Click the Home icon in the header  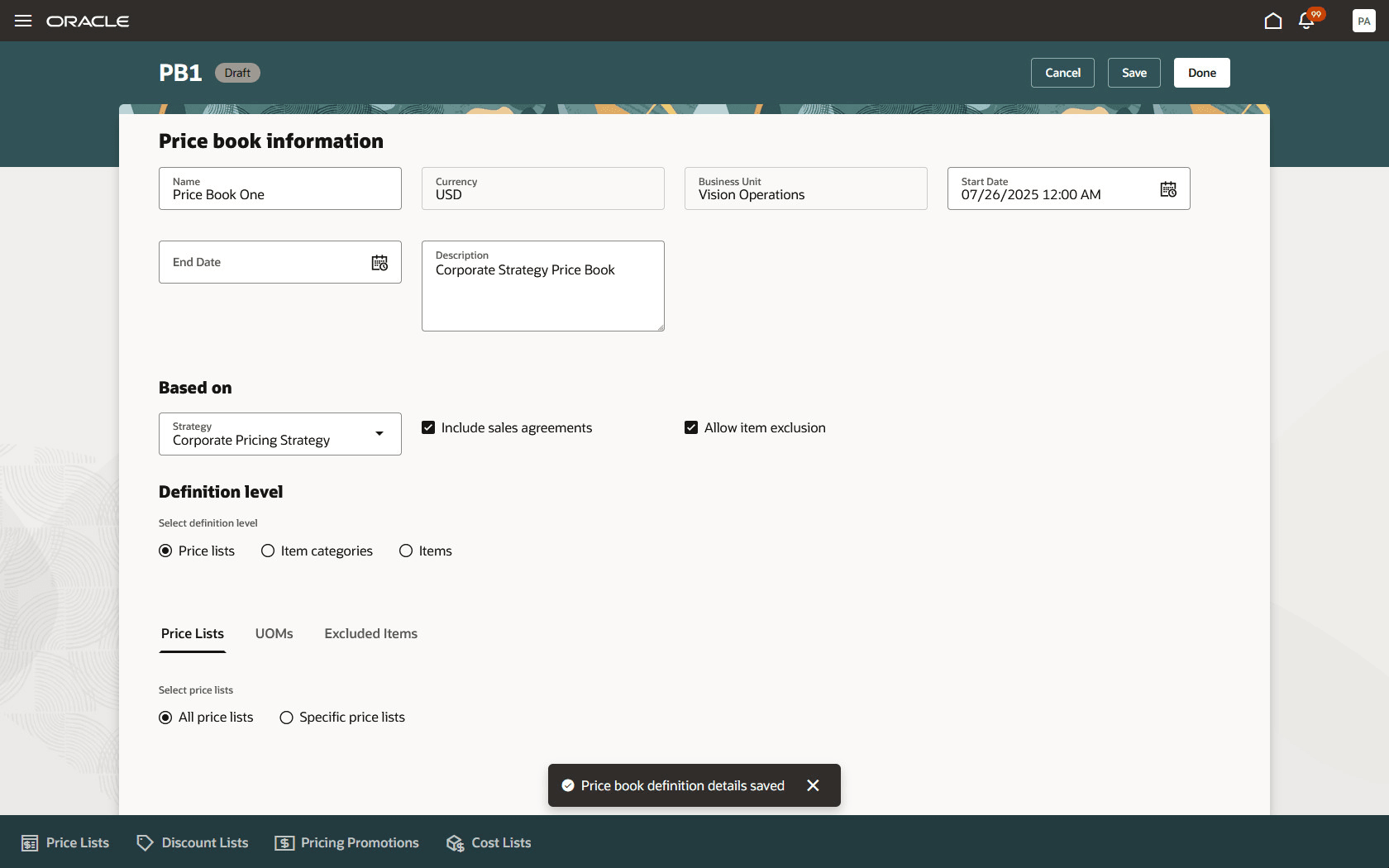coord(1272,20)
